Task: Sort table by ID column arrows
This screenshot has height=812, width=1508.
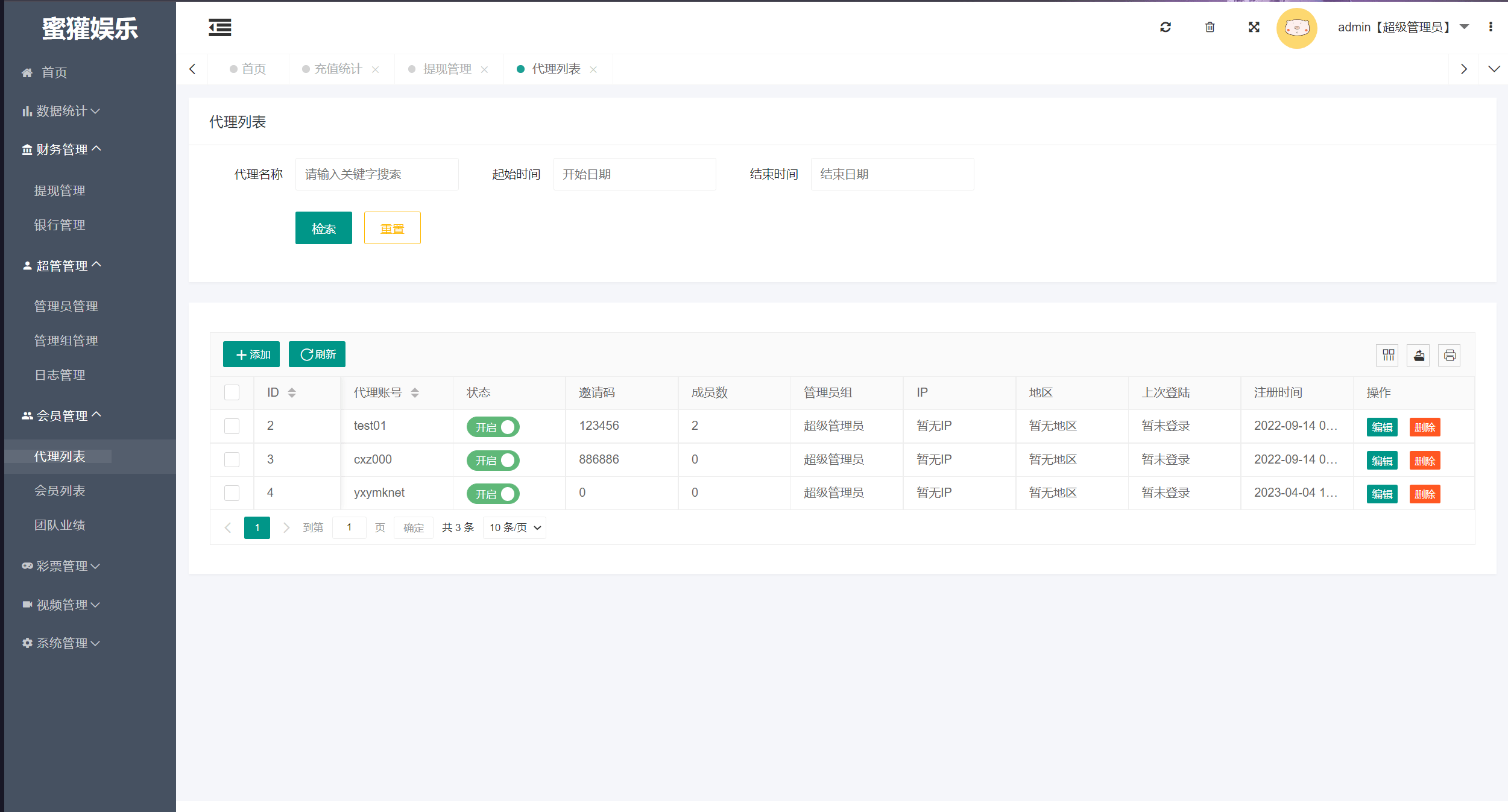Action: [292, 392]
